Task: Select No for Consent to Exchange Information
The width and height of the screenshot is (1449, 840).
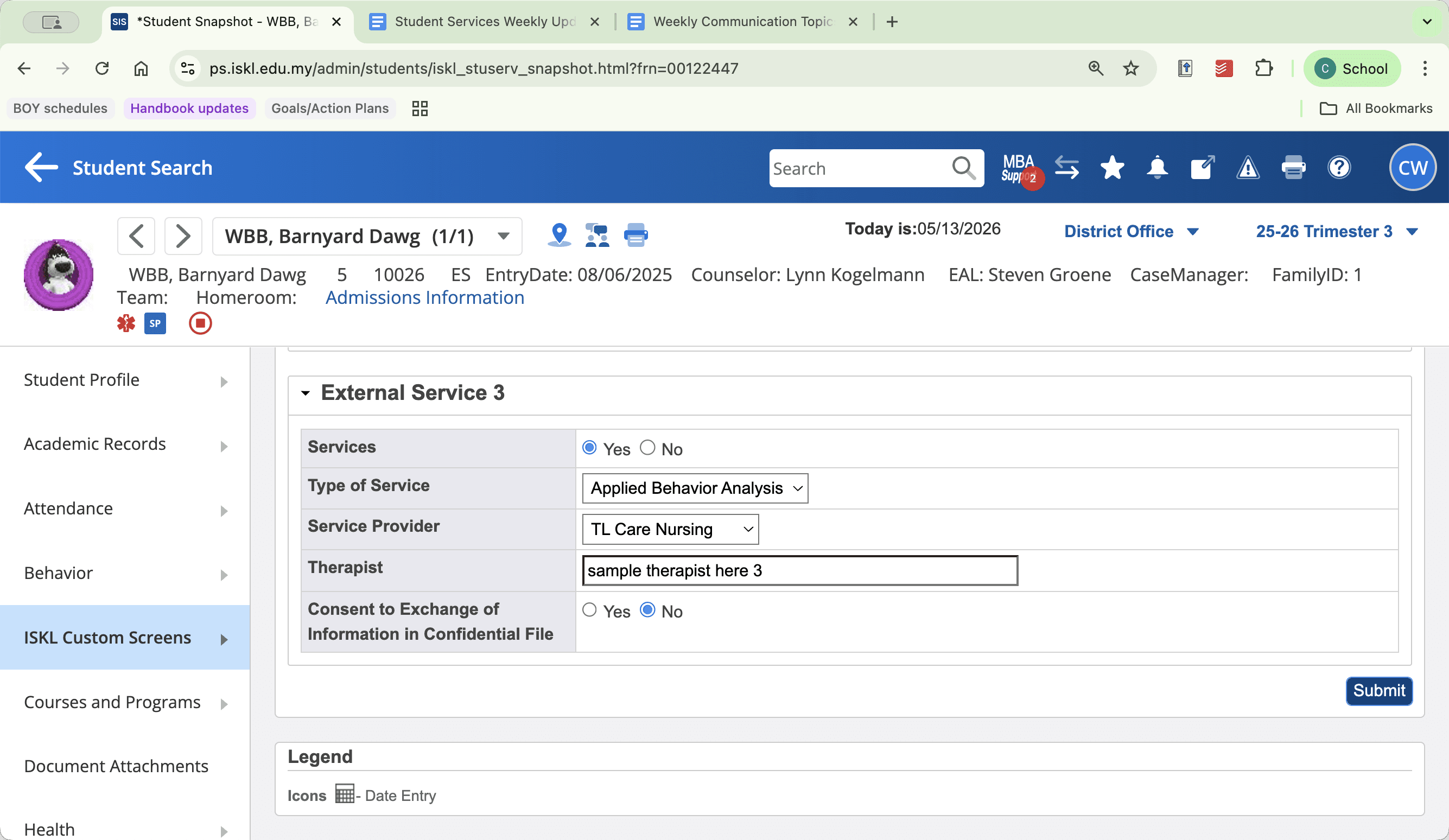Action: point(647,610)
